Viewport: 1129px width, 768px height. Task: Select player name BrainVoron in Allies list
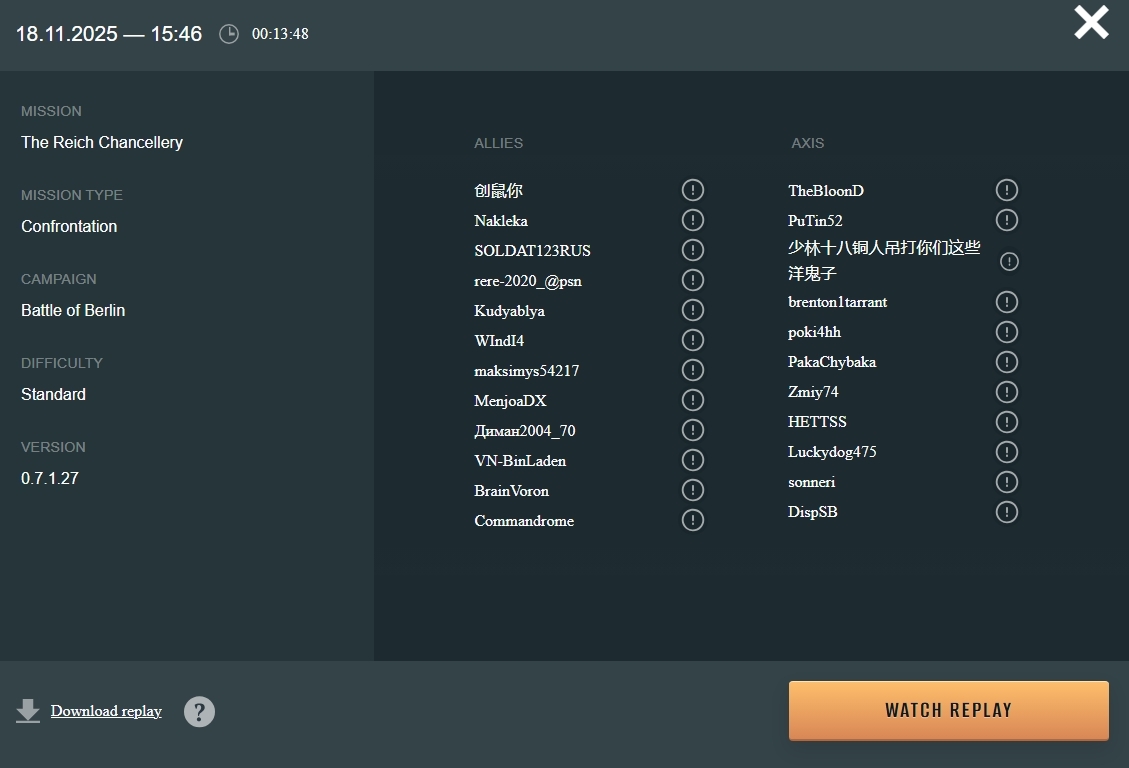pos(511,491)
